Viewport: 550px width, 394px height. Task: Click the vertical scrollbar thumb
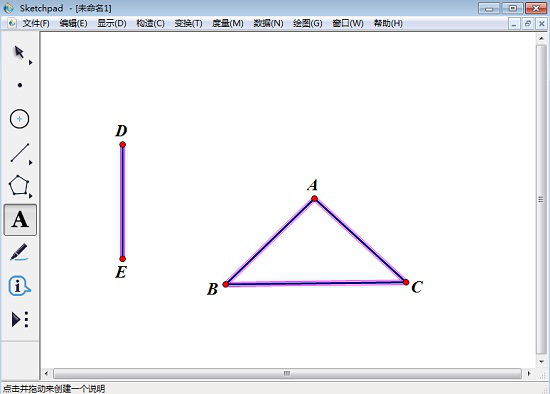click(541, 200)
